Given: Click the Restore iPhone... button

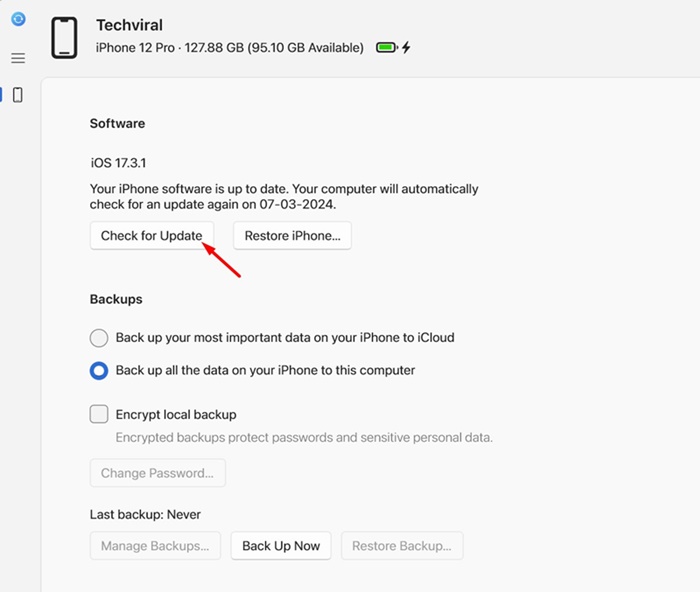Looking at the screenshot, I should coord(292,236).
